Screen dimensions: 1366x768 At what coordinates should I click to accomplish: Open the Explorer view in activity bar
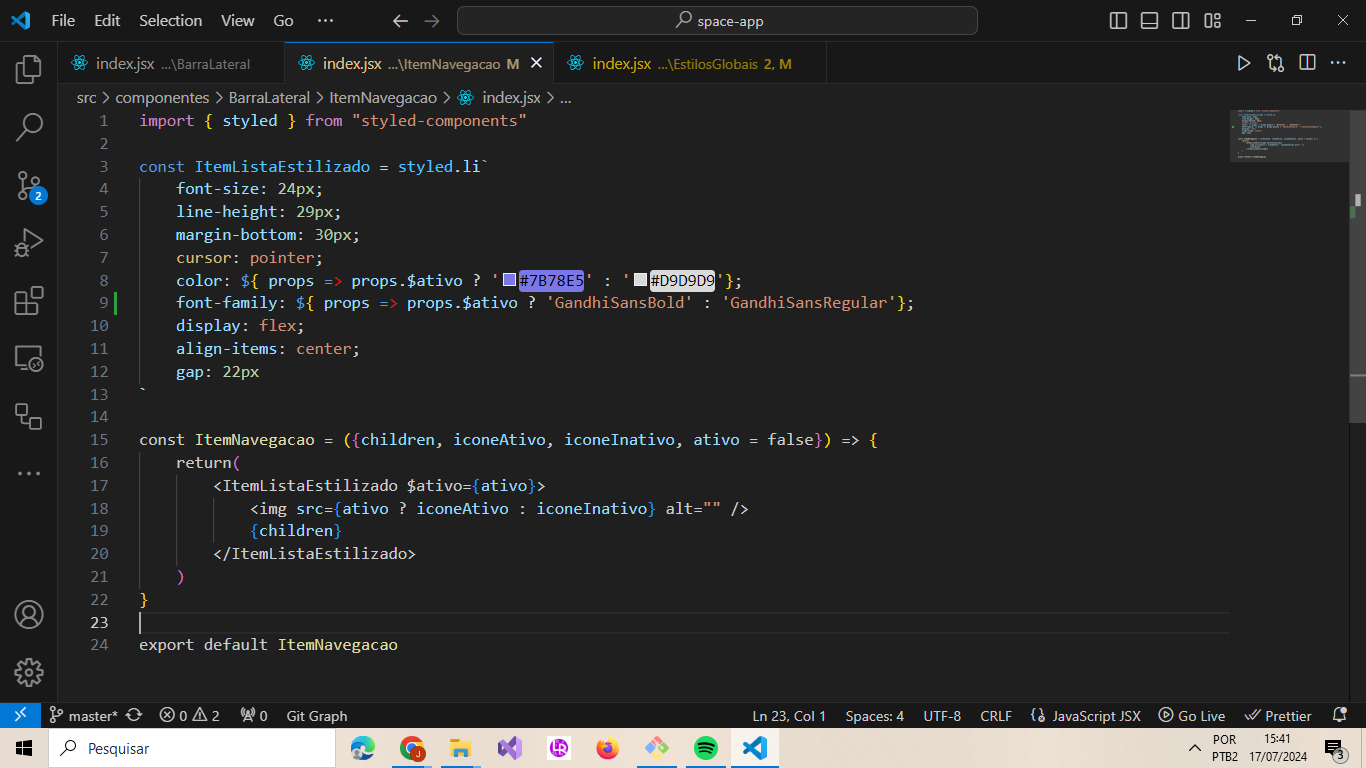tap(29, 69)
